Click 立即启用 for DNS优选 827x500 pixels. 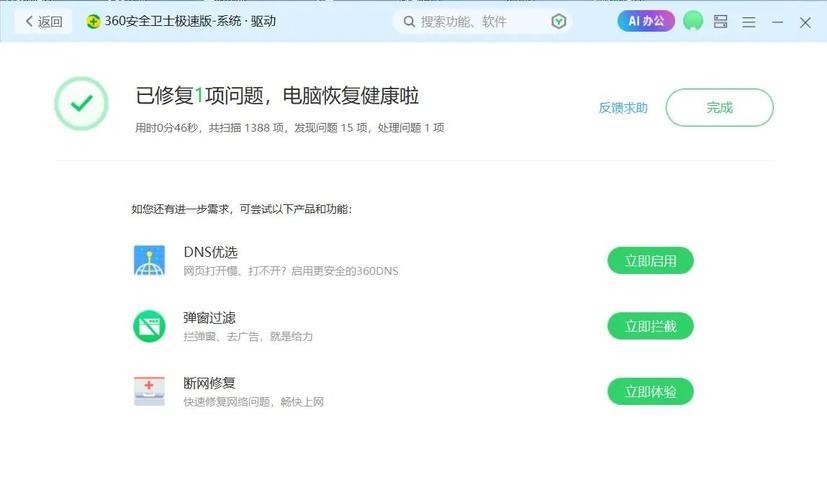(x=650, y=261)
